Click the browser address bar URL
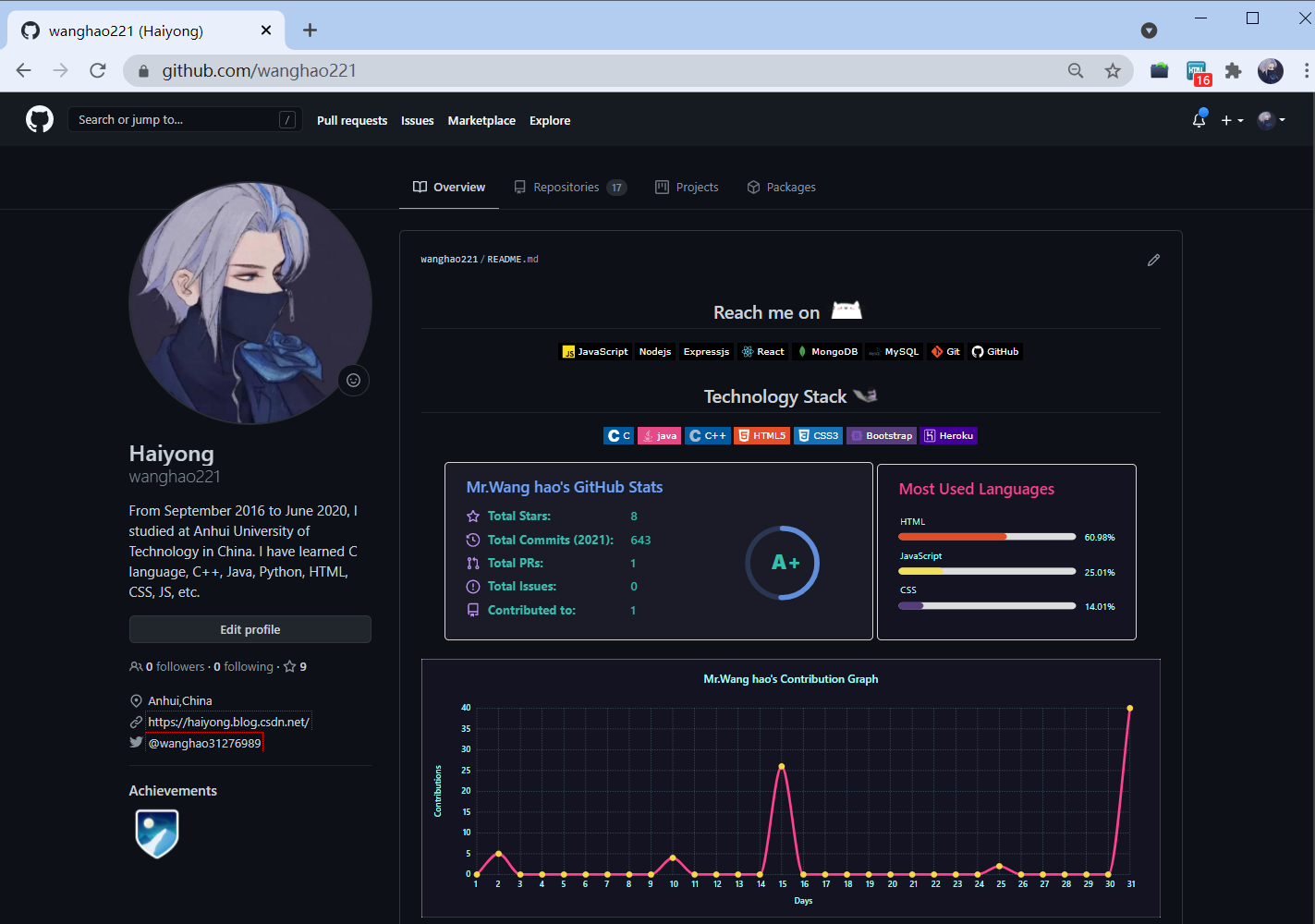 [259, 71]
